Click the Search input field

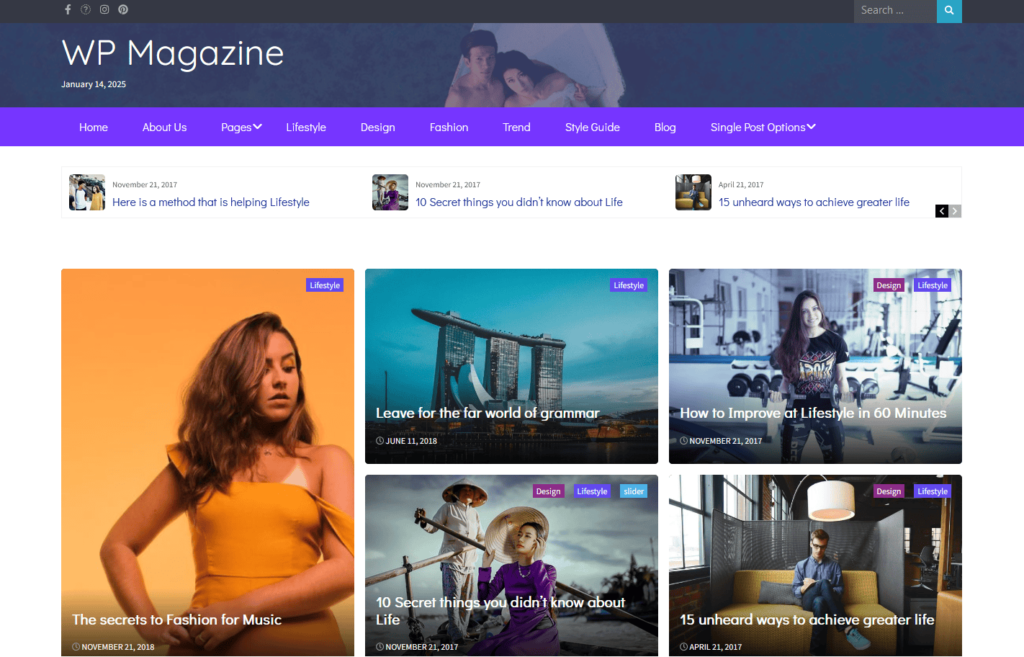(x=895, y=10)
